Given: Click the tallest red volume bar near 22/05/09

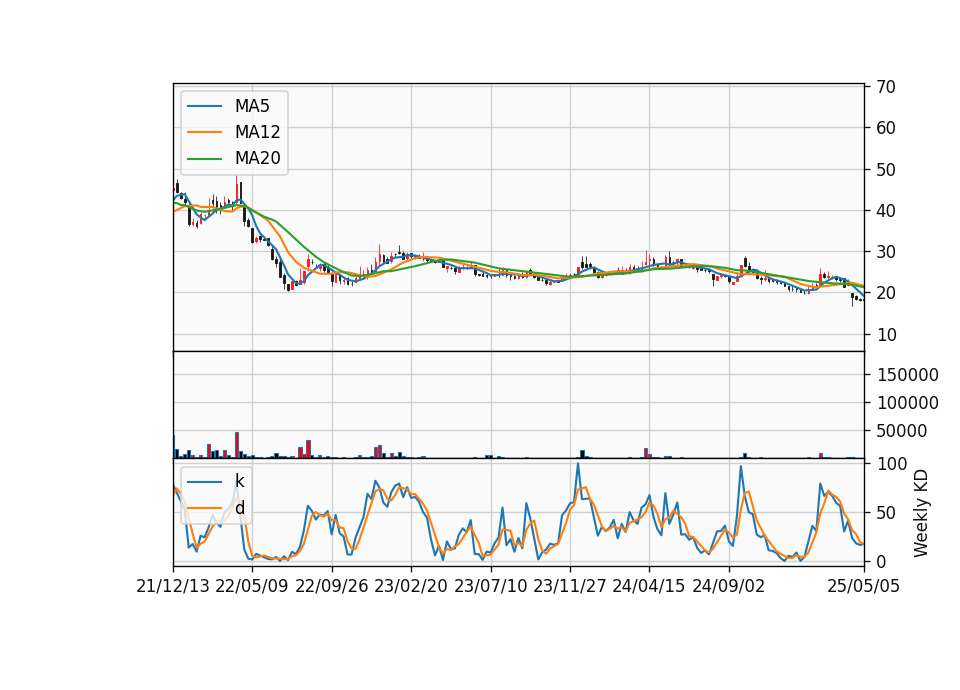Looking at the screenshot, I should (x=237, y=445).
